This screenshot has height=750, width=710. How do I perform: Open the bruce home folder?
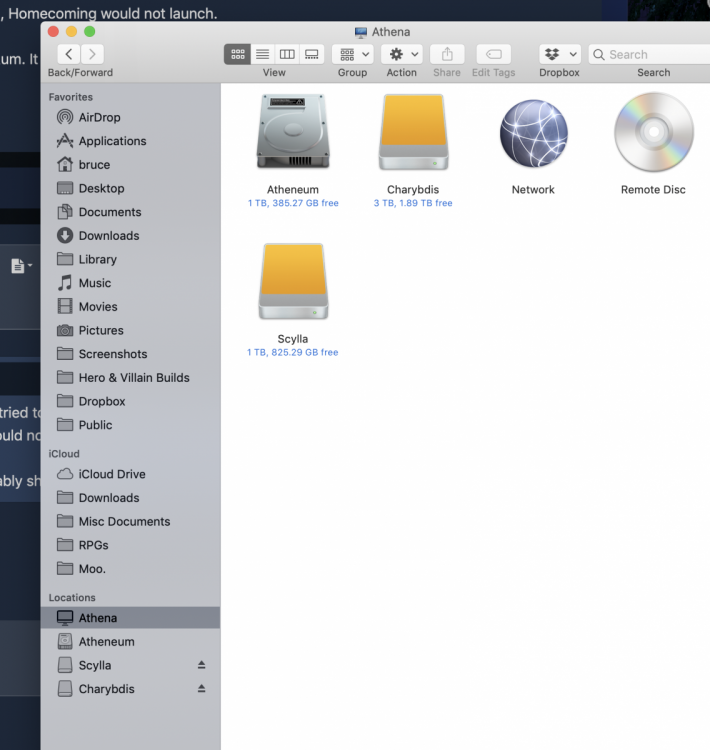pos(130,165)
